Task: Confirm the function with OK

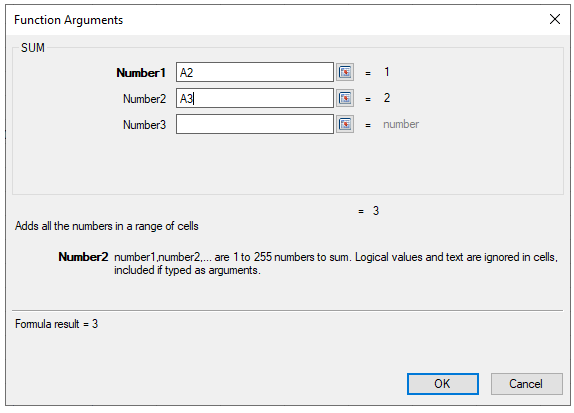Action: tap(443, 384)
